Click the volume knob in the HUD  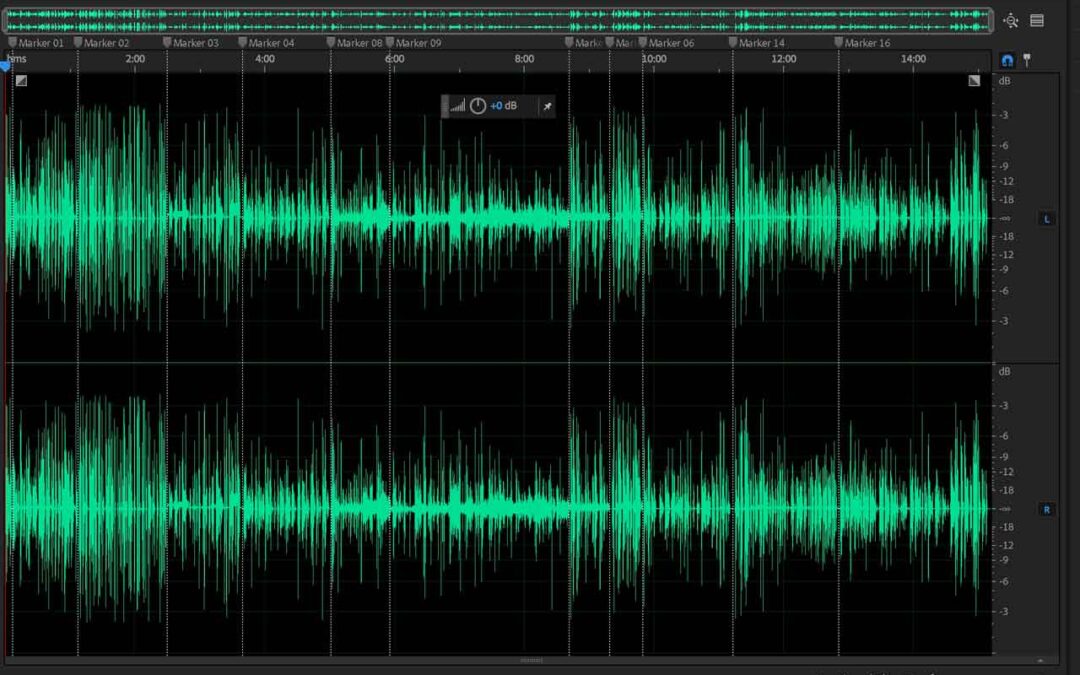pos(478,106)
